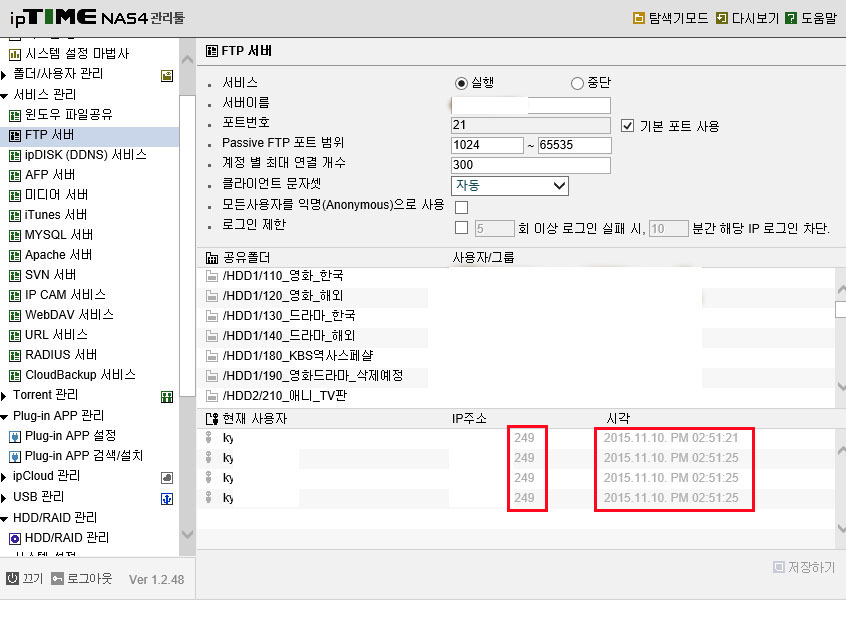Collapse the Plug-in APP 관리 node

click(4, 417)
